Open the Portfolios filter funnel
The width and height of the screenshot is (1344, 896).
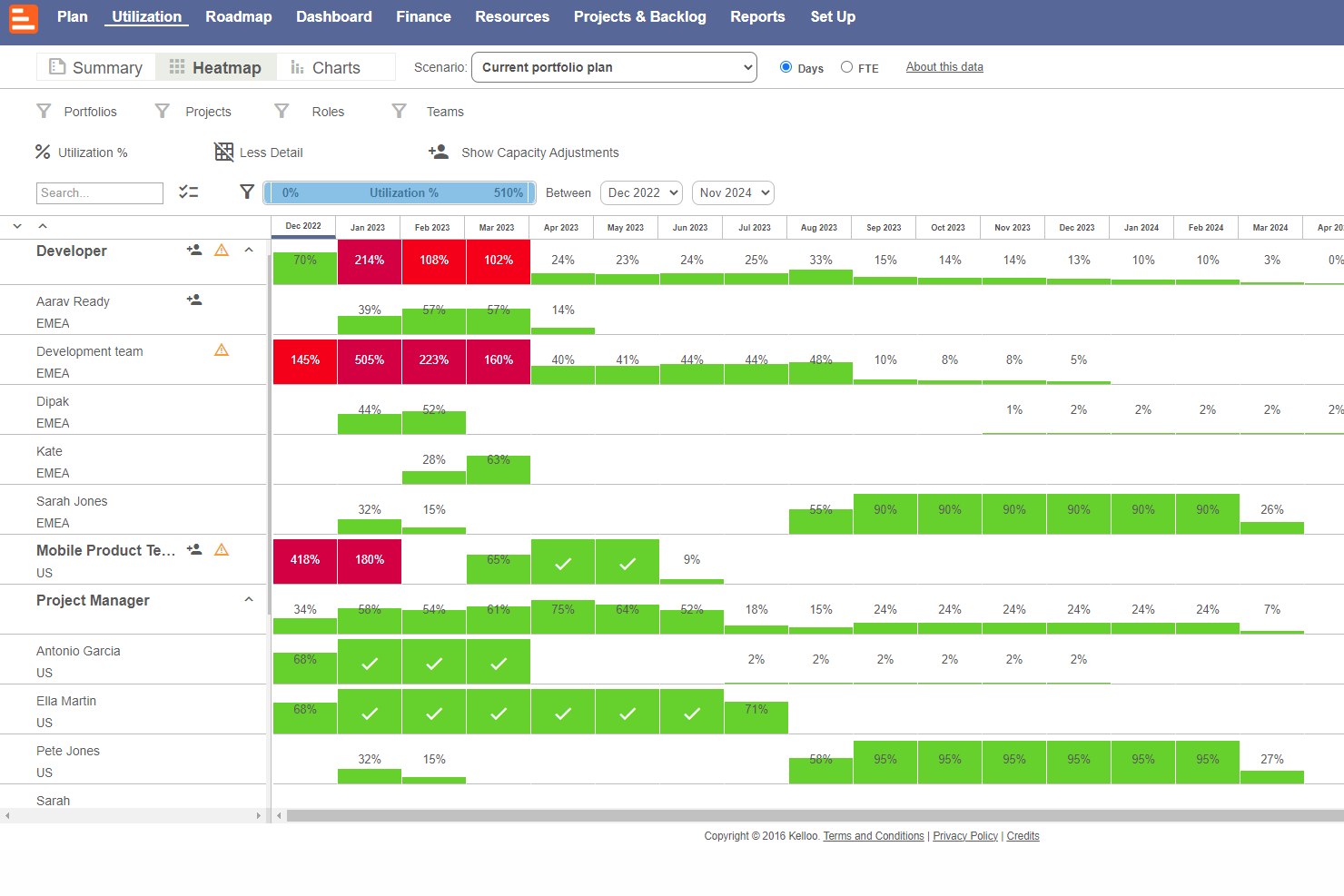pyautogui.click(x=44, y=111)
